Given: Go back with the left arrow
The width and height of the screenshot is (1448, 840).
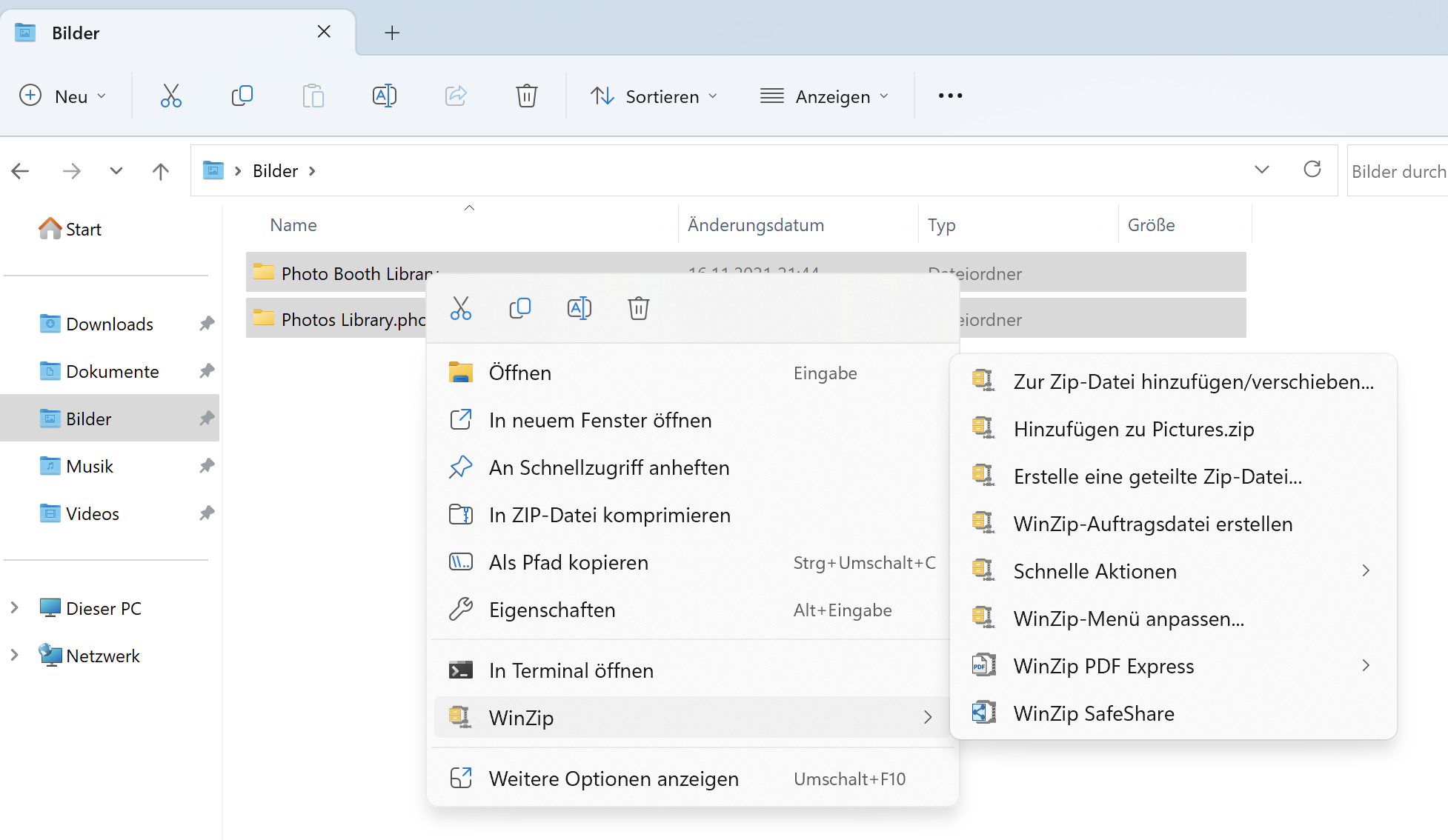Looking at the screenshot, I should click(x=20, y=171).
